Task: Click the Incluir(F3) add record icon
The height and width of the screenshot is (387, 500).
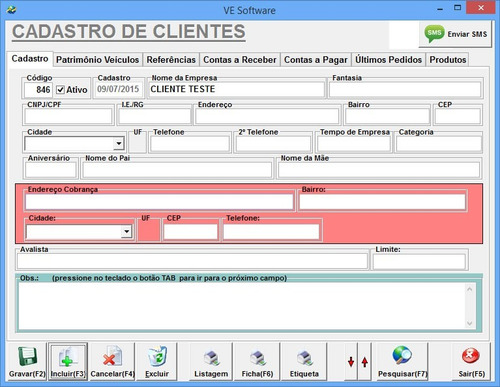Action: [x=68, y=357]
